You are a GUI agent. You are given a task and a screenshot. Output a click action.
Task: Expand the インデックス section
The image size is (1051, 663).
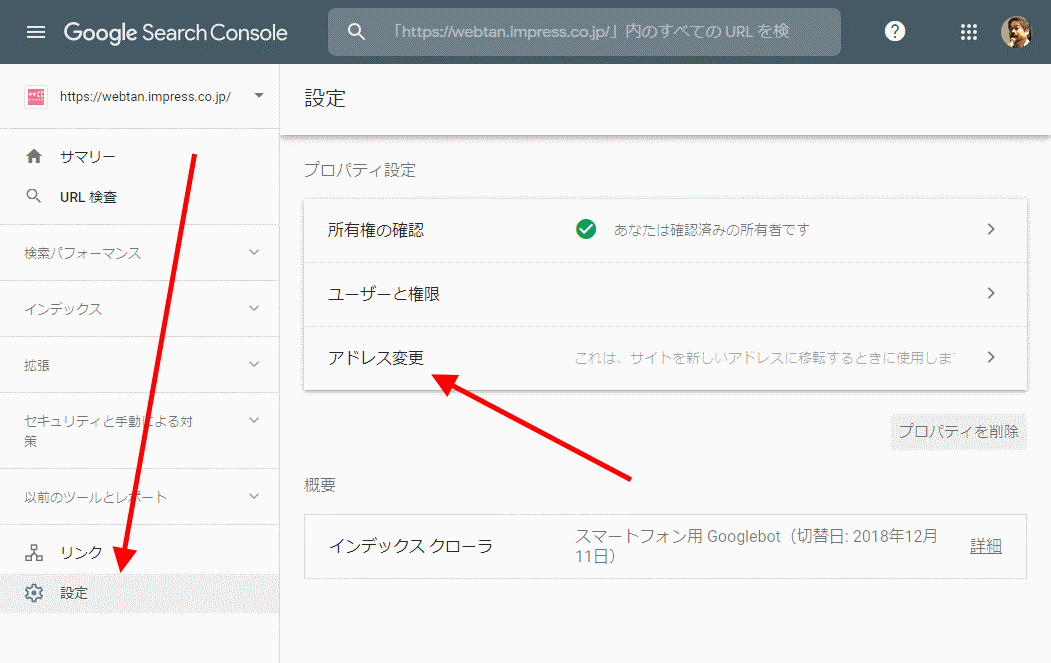(254, 308)
